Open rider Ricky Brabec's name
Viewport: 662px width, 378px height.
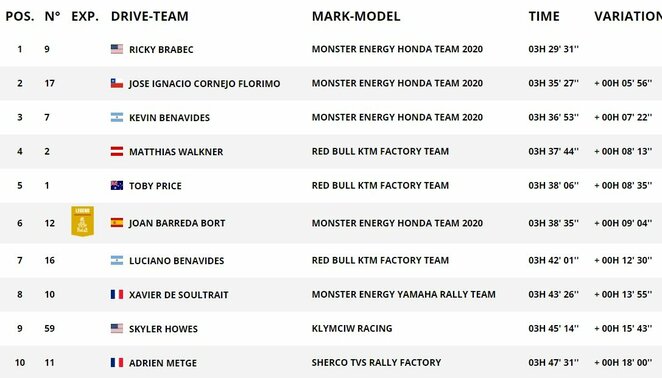pyautogui.click(x=161, y=49)
